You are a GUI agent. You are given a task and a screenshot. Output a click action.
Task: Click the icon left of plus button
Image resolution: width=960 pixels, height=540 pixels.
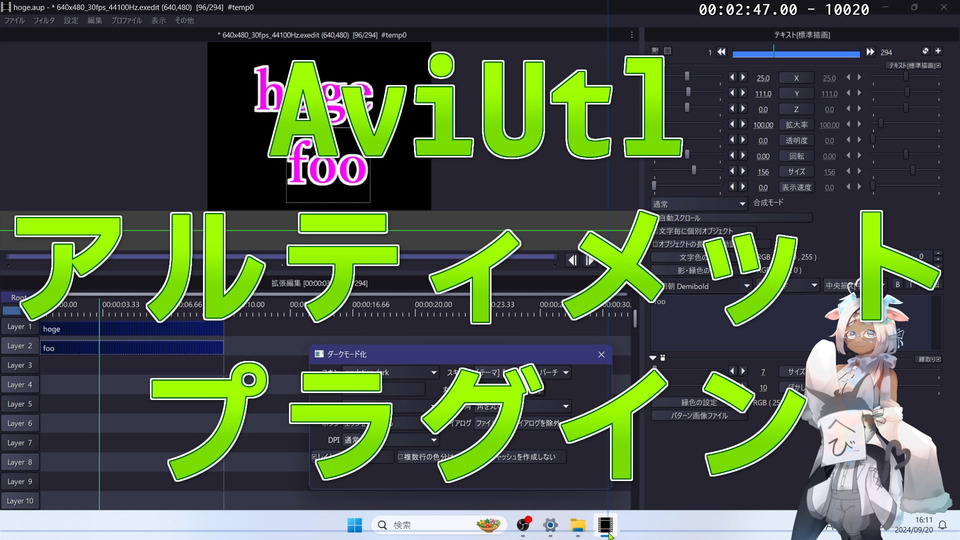pos(925,51)
